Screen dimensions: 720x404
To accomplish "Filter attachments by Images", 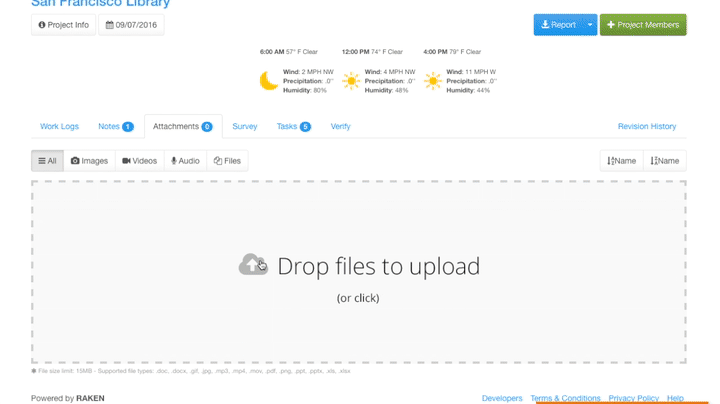I will pos(89,161).
